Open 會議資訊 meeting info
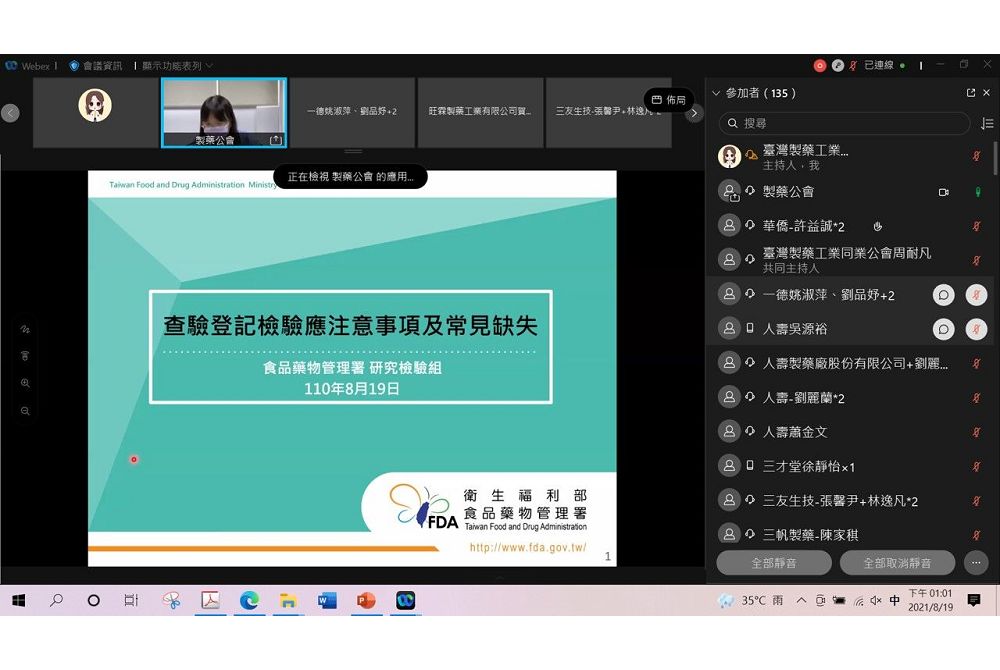 (x=96, y=66)
